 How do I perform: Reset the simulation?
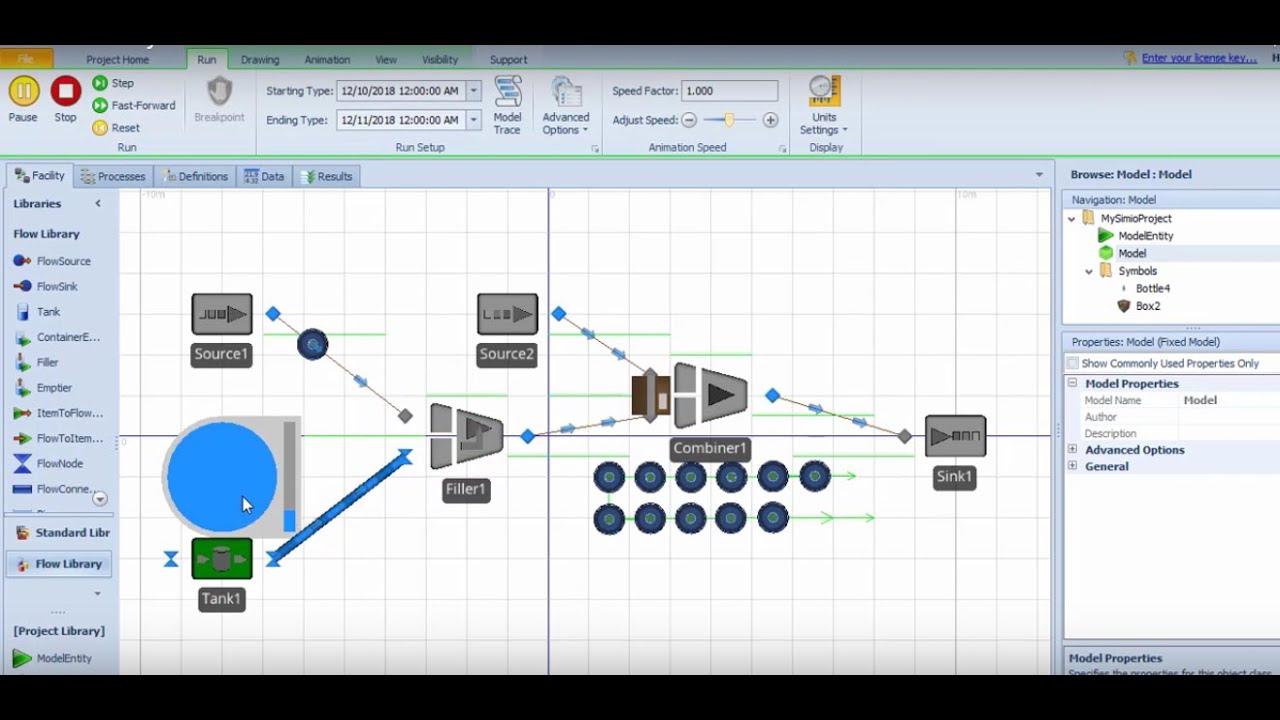tap(116, 128)
